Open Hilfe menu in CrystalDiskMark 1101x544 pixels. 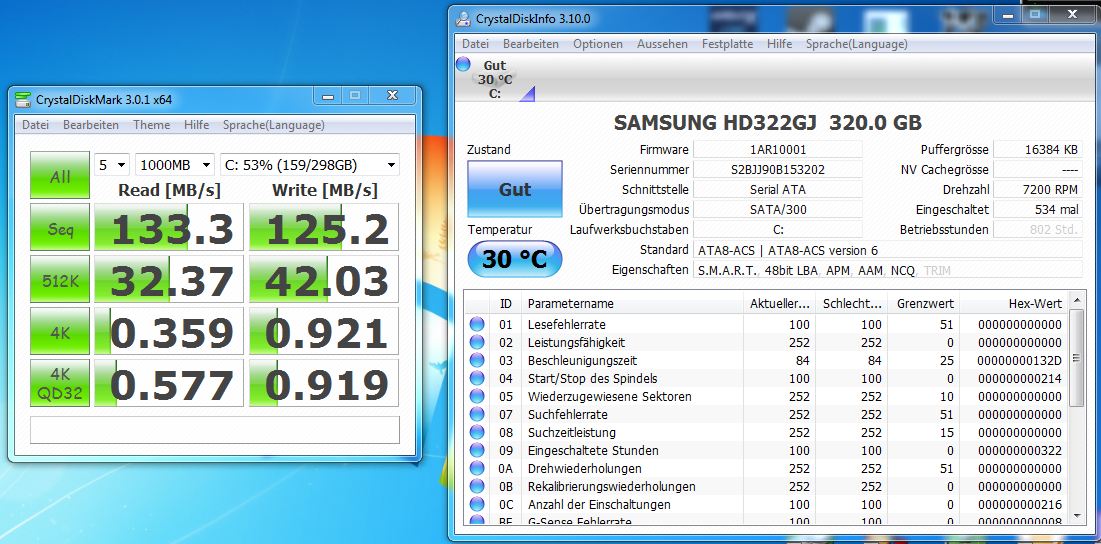pos(197,125)
